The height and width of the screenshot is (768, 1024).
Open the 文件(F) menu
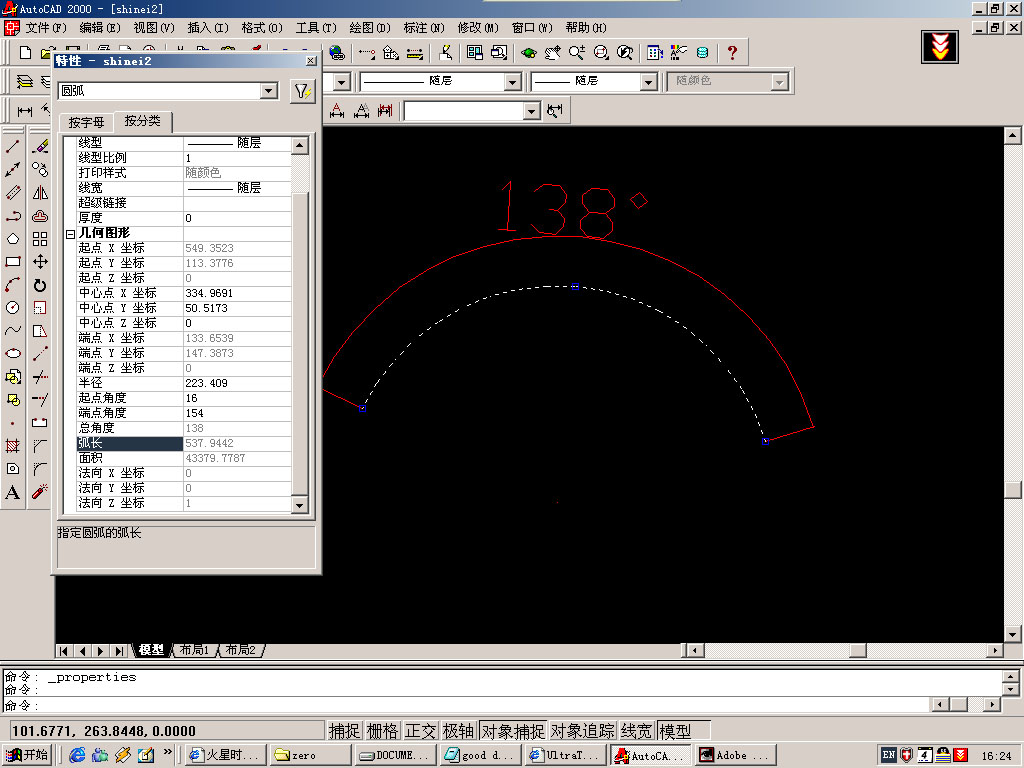46,27
